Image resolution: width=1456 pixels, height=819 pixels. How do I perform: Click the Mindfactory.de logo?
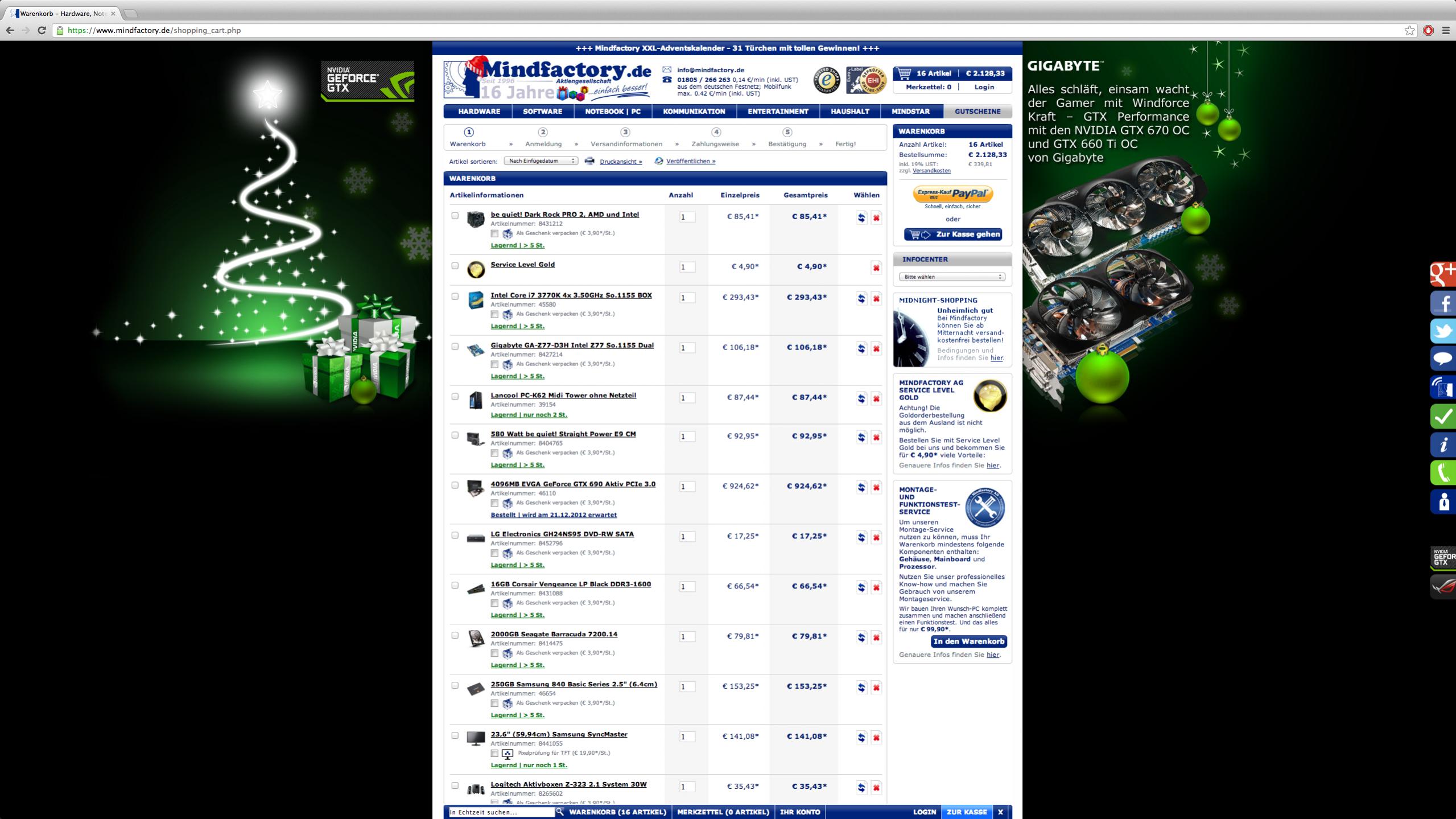point(547,79)
